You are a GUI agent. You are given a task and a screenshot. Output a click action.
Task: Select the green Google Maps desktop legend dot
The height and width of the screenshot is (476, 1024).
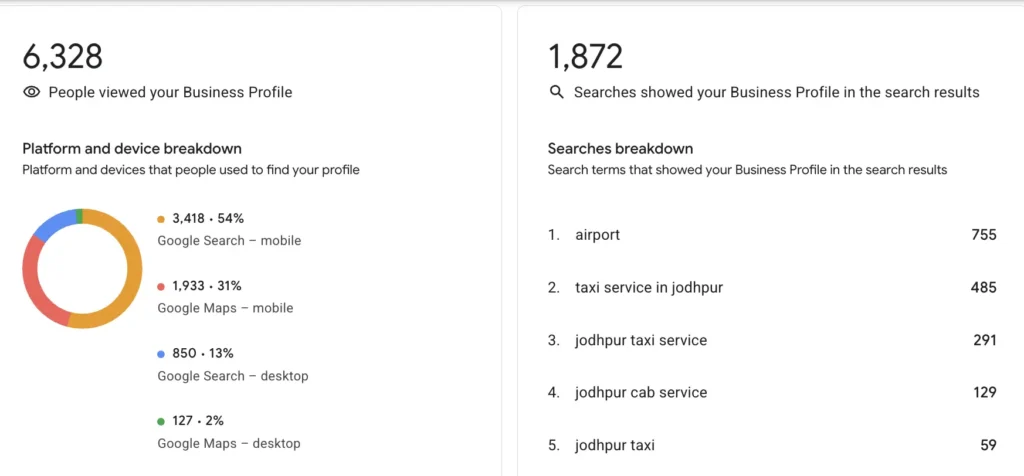point(161,421)
